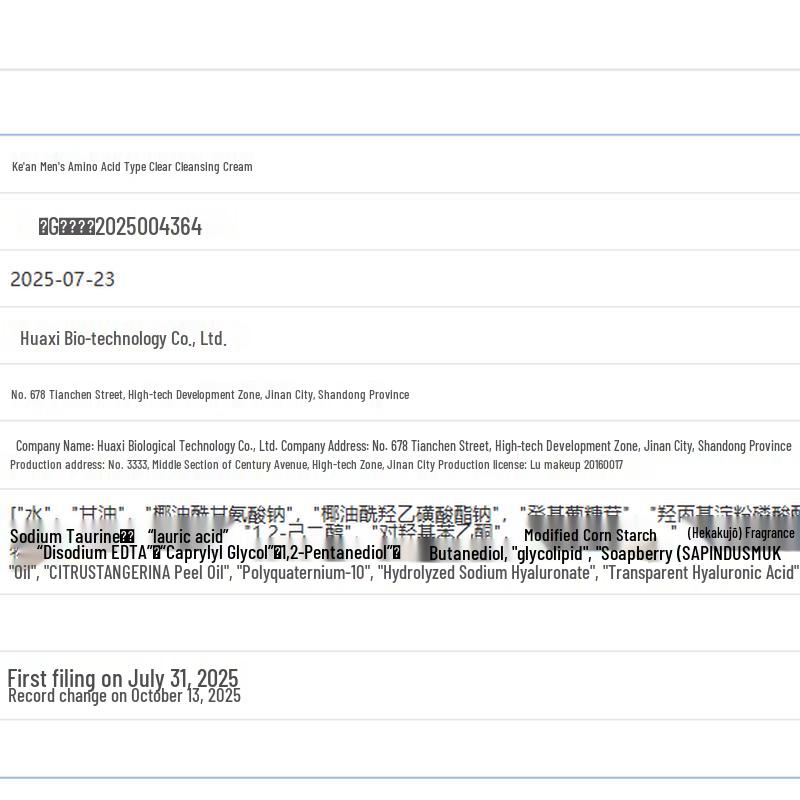The image size is (800, 800).
Task: Click the 'Company Name: Huaxi Biological Technology' line
Action: (x=404, y=446)
